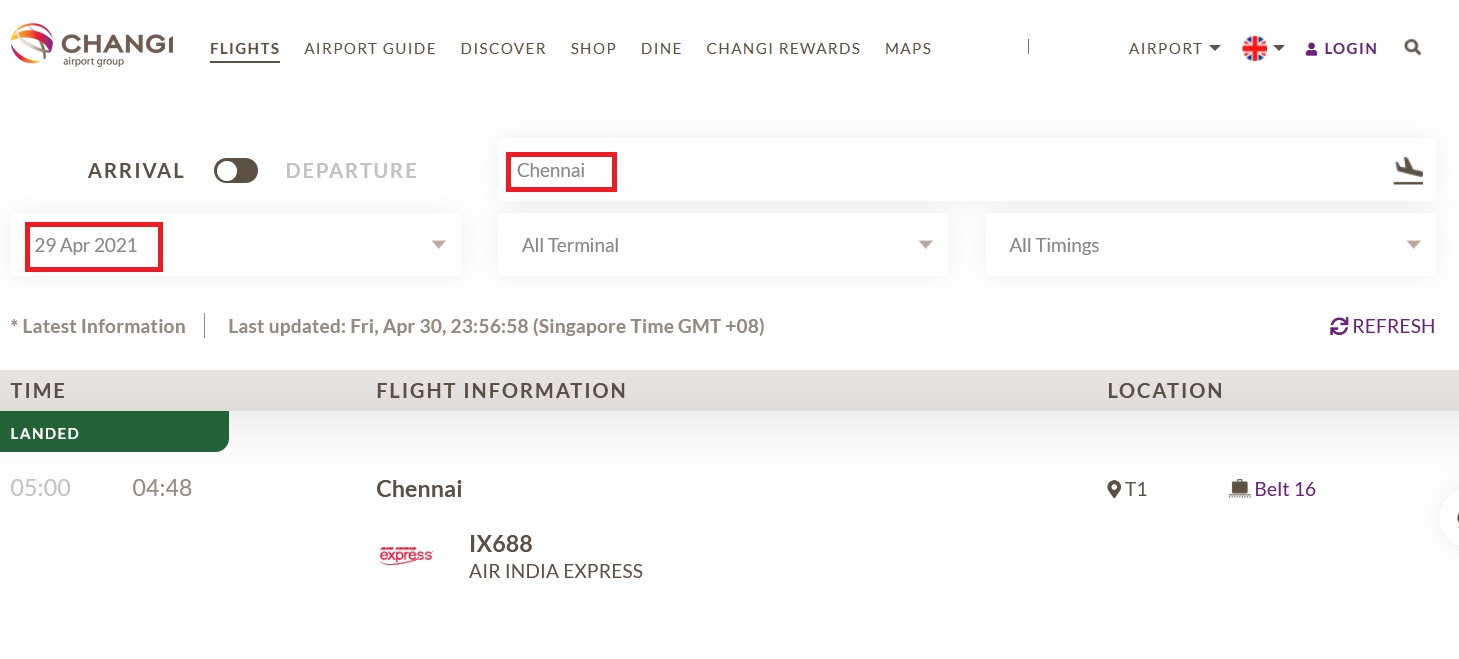This screenshot has width=1459, height=659.
Task: Click the user icon next to LOGIN
Action: pos(1312,48)
